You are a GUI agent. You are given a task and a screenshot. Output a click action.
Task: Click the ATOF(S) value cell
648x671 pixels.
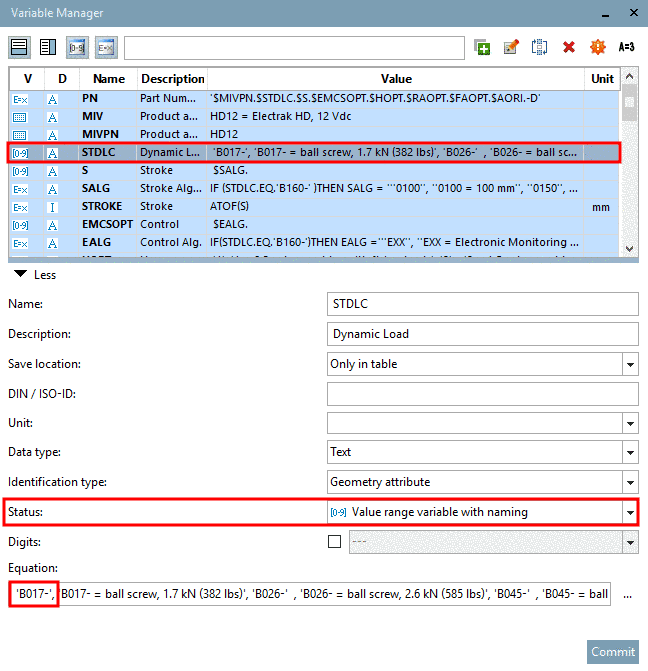coord(229,207)
